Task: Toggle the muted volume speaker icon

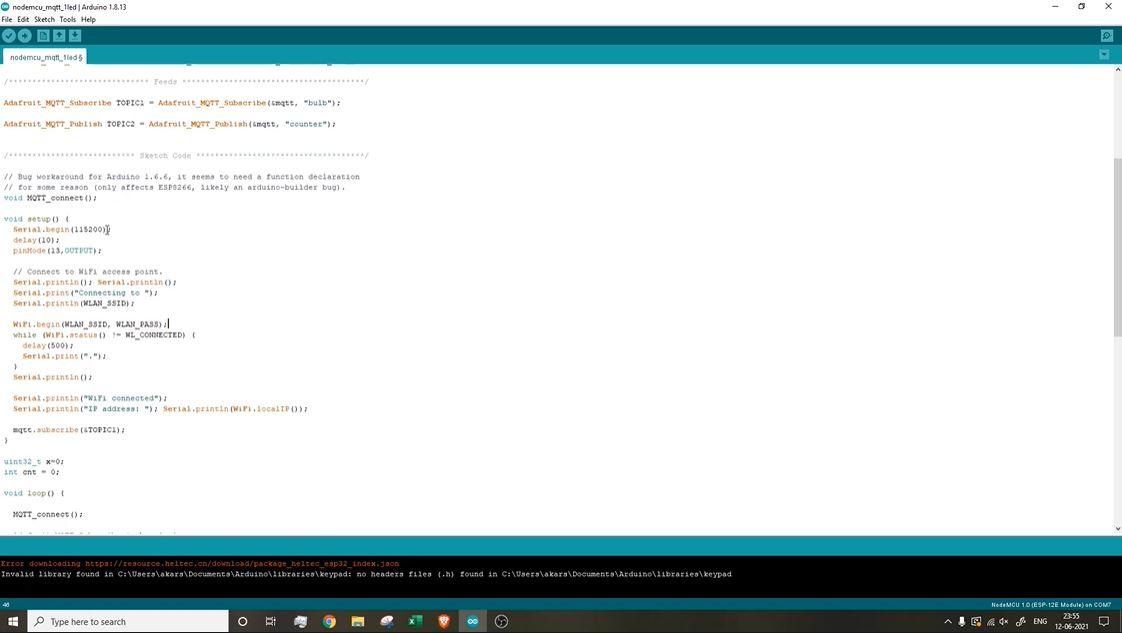Action: point(1004,622)
